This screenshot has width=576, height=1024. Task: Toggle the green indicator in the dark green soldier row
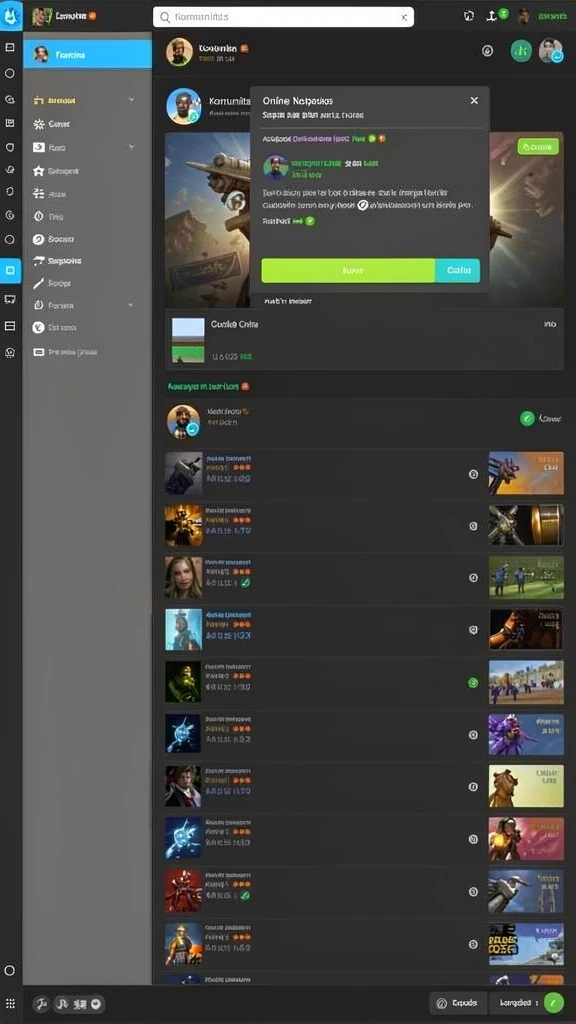473,682
